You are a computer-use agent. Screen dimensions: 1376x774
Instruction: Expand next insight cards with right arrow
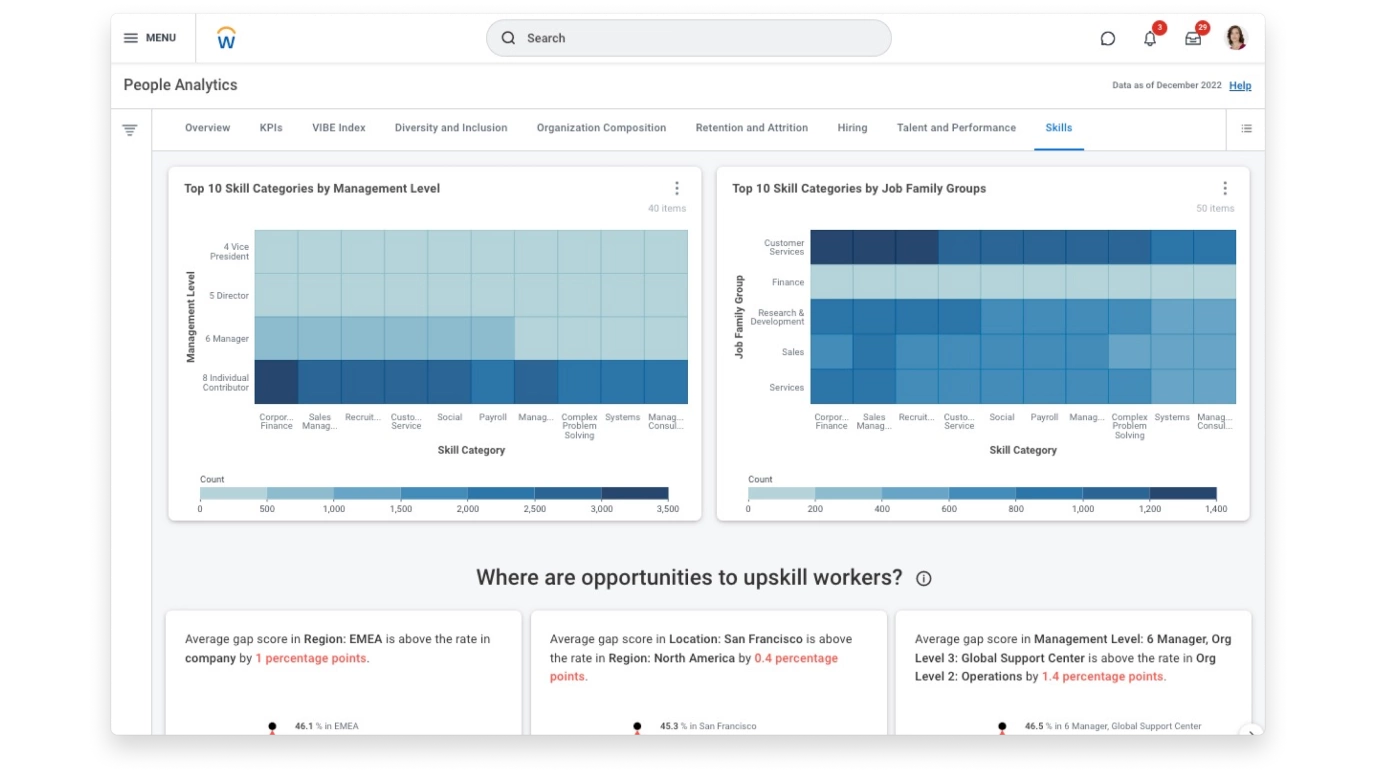pos(1250,733)
